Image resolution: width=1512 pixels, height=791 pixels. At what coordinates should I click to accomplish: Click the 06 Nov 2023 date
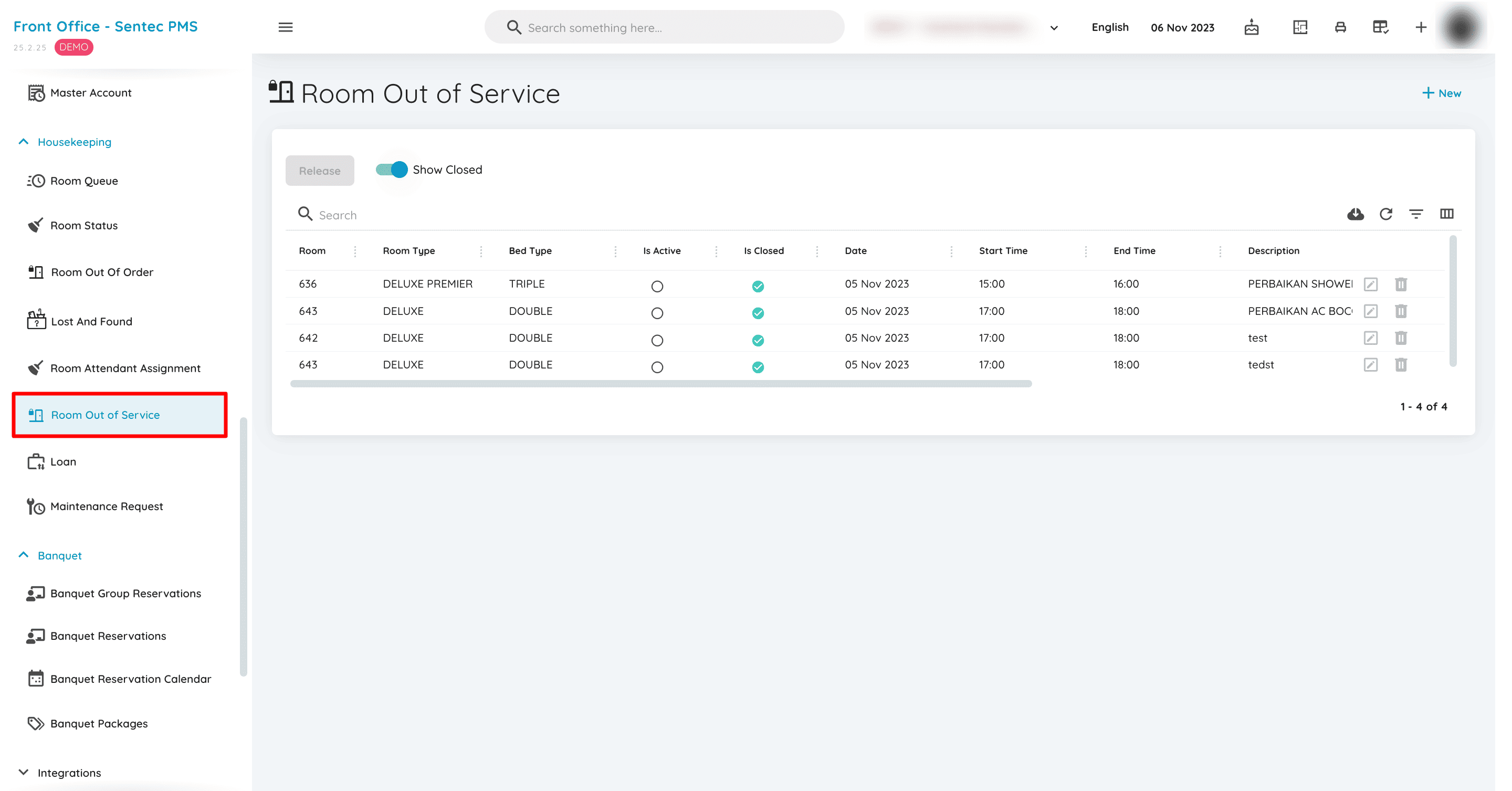click(x=1182, y=28)
